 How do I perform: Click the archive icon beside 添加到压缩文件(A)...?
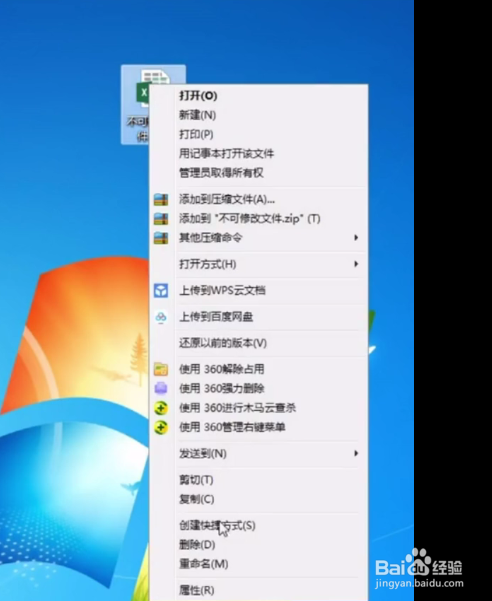[161, 199]
